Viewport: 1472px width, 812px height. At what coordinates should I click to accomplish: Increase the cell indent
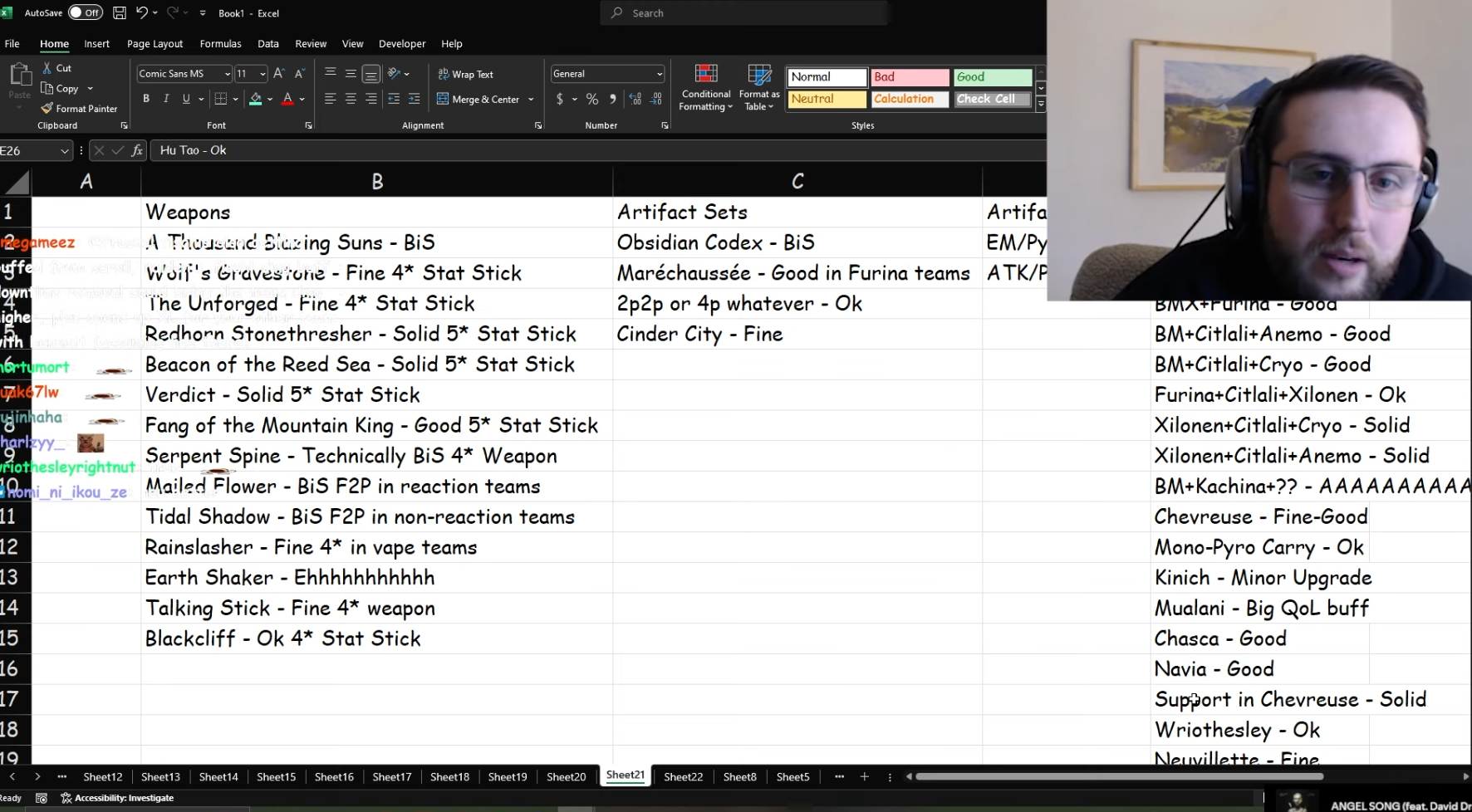point(414,99)
